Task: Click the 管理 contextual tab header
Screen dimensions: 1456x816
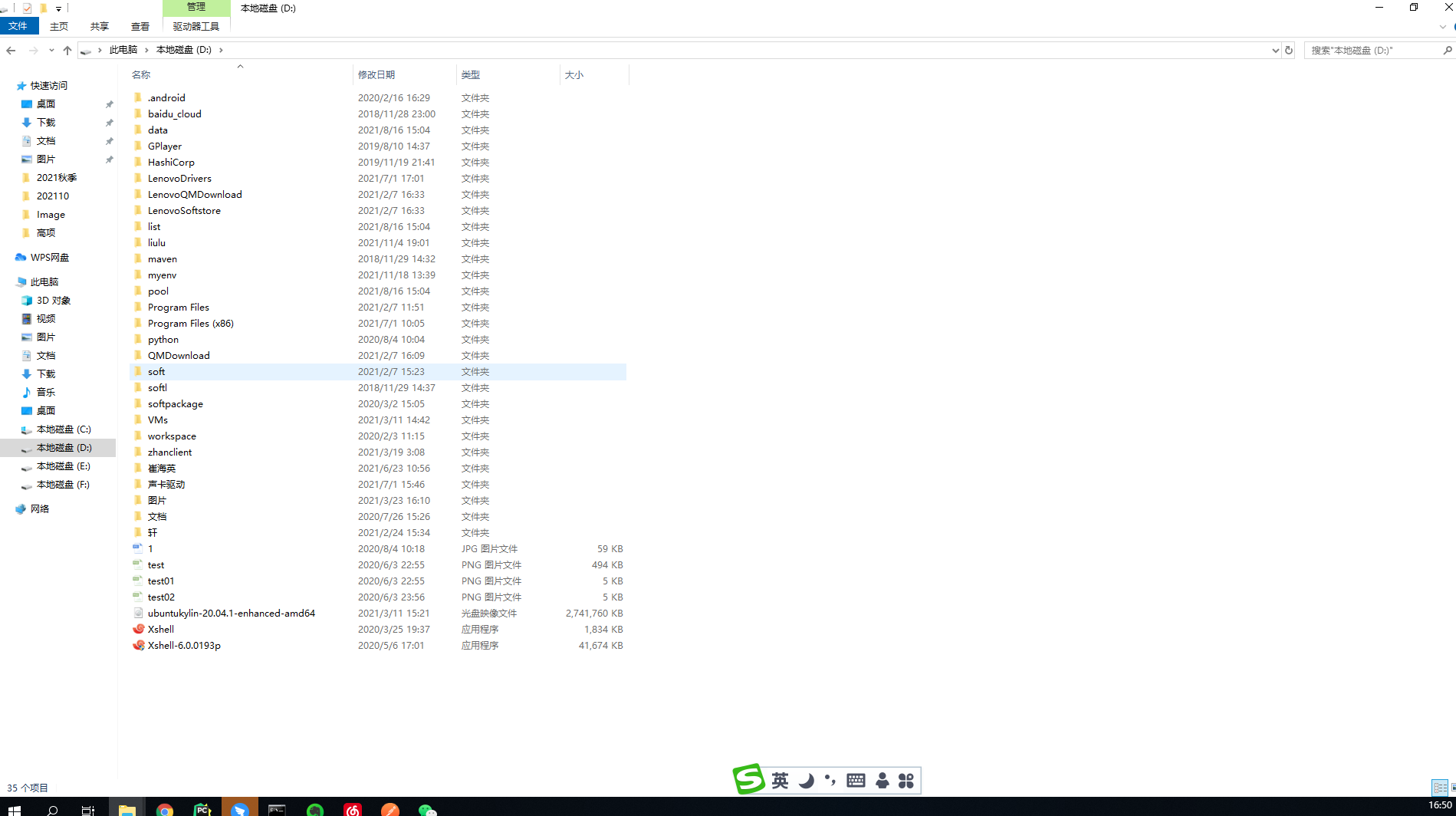Action: [x=196, y=7]
